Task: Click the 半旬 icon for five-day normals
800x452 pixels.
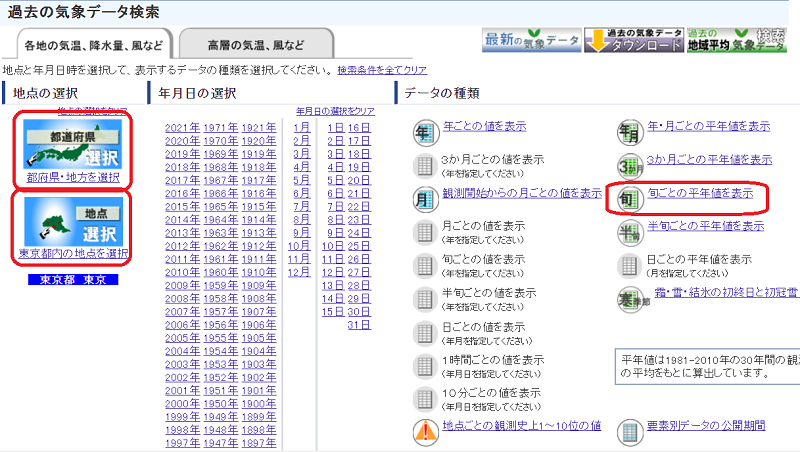Action: (630, 231)
